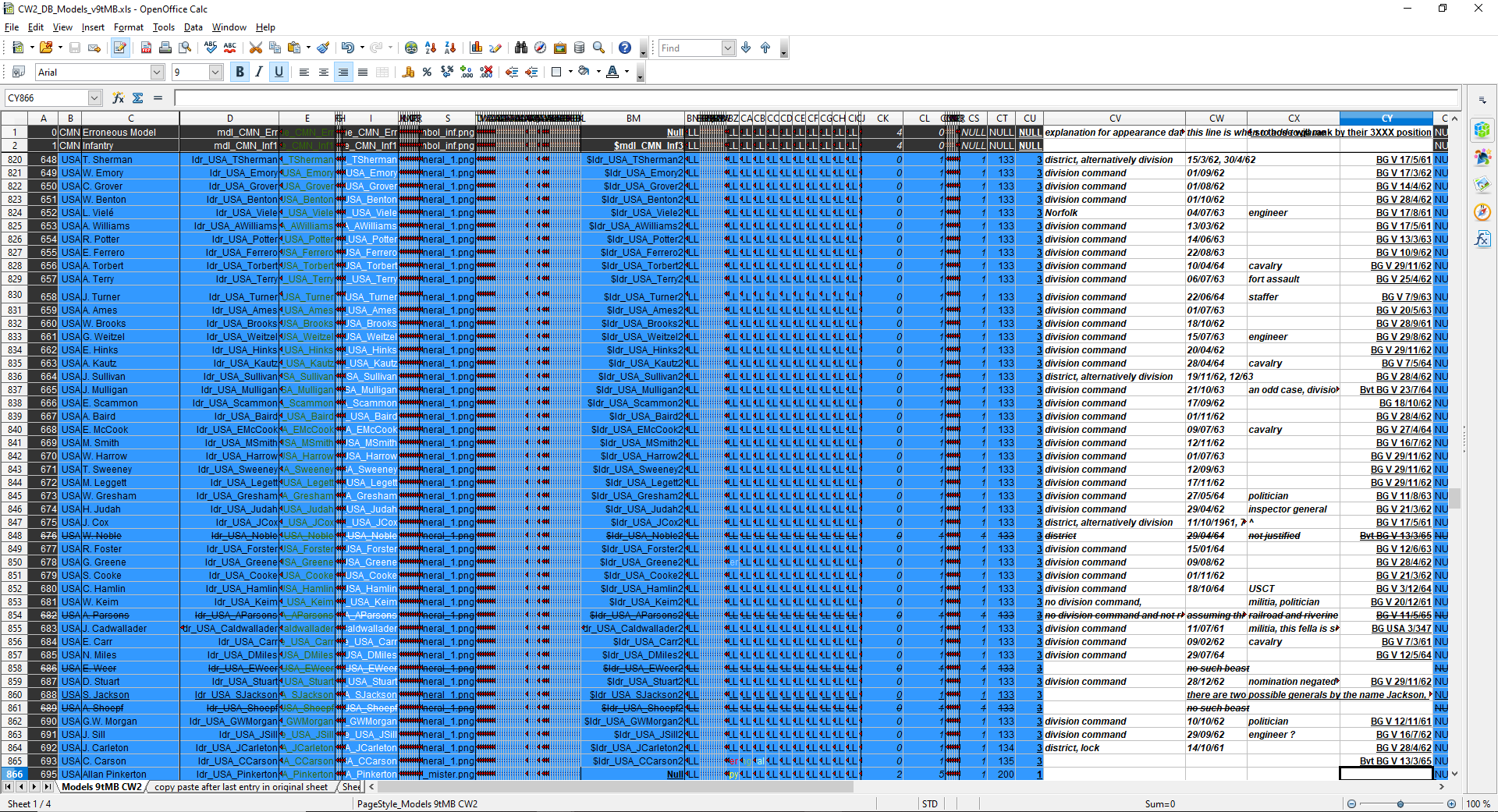The height and width of the screenshot is (812, 1498).
Task: Toggle underline formatting
Action: [x=279, y=72]
